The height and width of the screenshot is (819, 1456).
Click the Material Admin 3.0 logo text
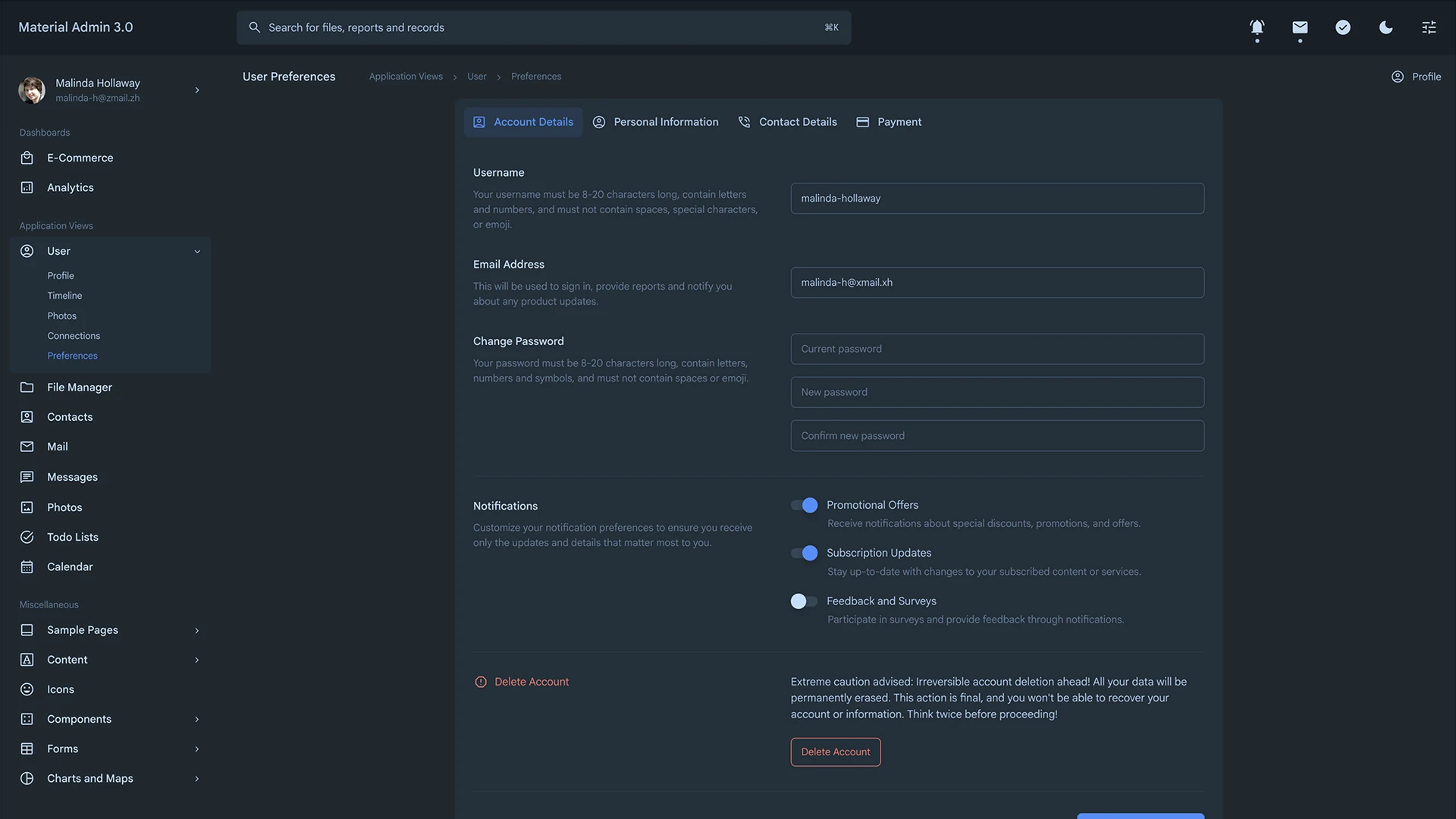click(76, 27)
